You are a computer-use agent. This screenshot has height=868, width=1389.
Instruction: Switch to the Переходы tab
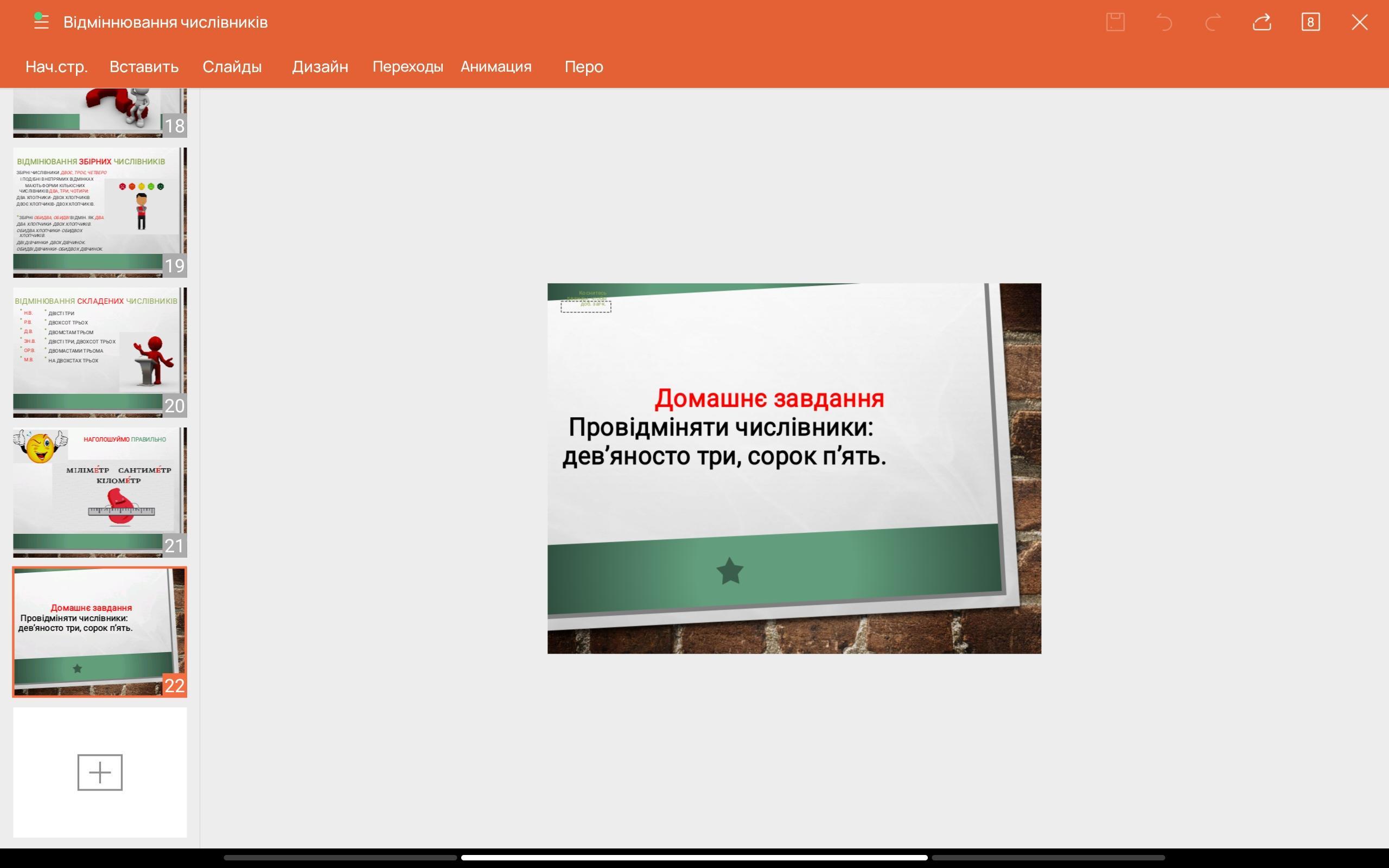(407, 67)
